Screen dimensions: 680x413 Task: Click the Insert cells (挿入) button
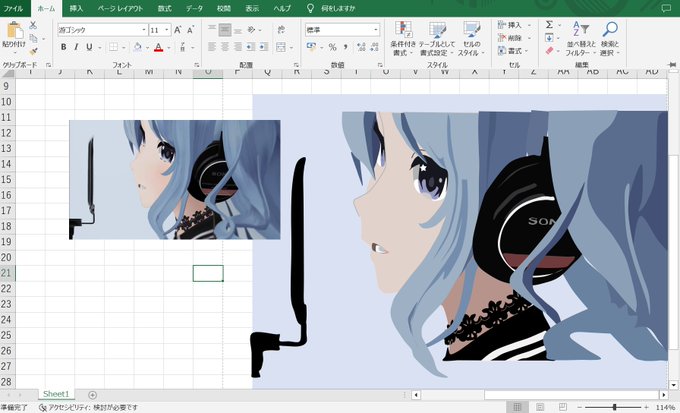(x=514, y=25)
